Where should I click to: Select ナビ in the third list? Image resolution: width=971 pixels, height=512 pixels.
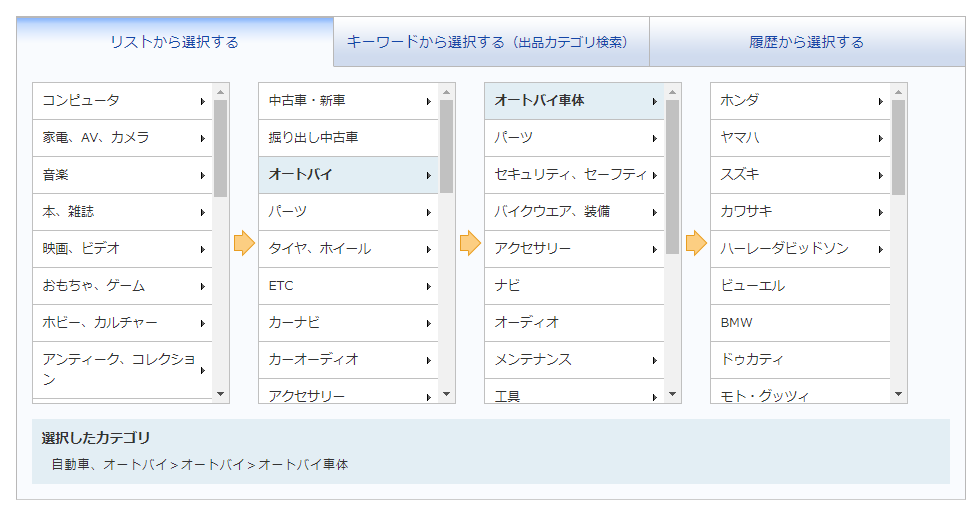click(x=575, y=286)
